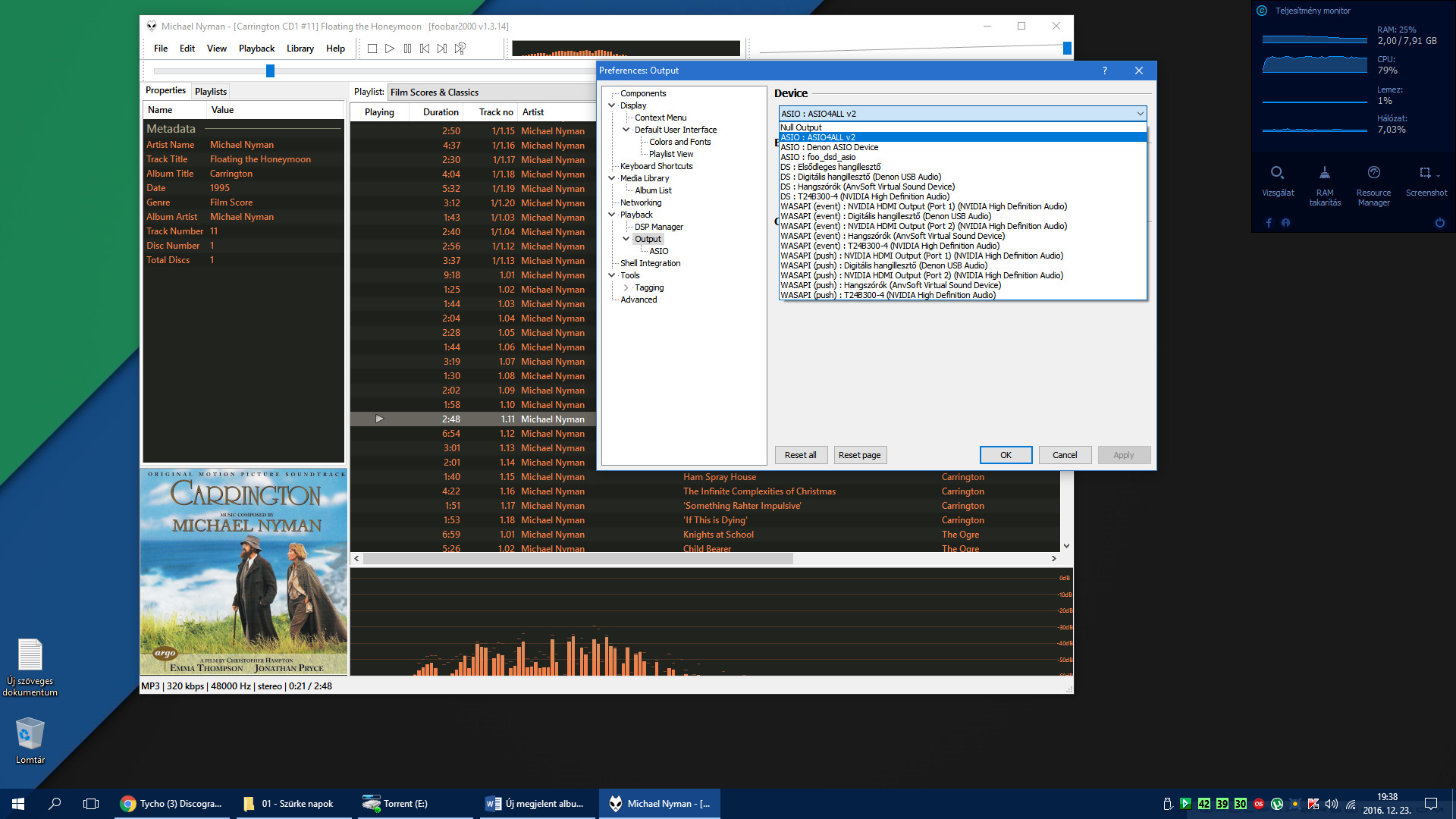Screen dimensions: 1456x819
Task: Click the Facebook icon in performance monitor
Action: pos(1269,223)
